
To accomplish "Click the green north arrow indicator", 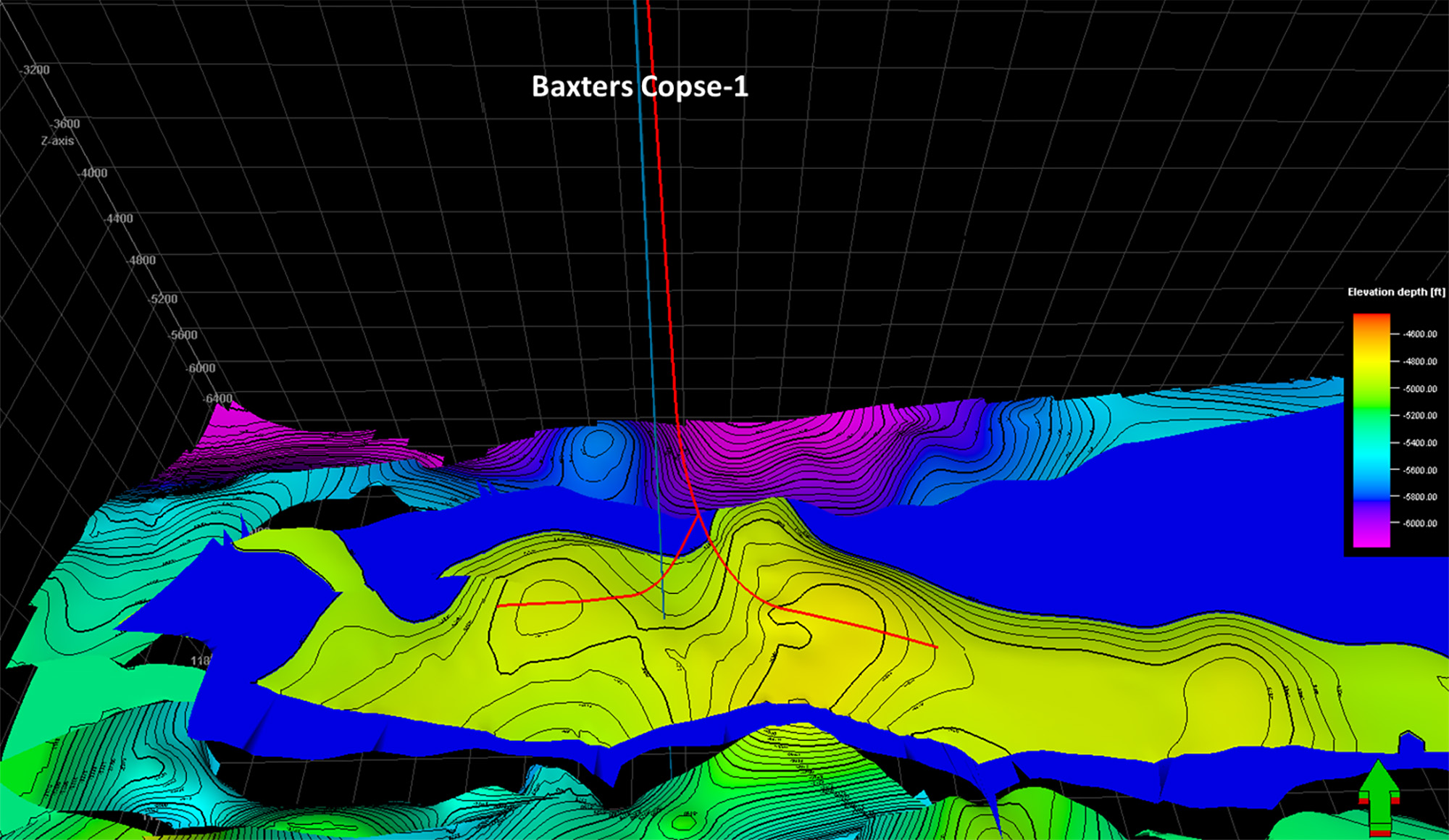I will [x=1378, y=797].
